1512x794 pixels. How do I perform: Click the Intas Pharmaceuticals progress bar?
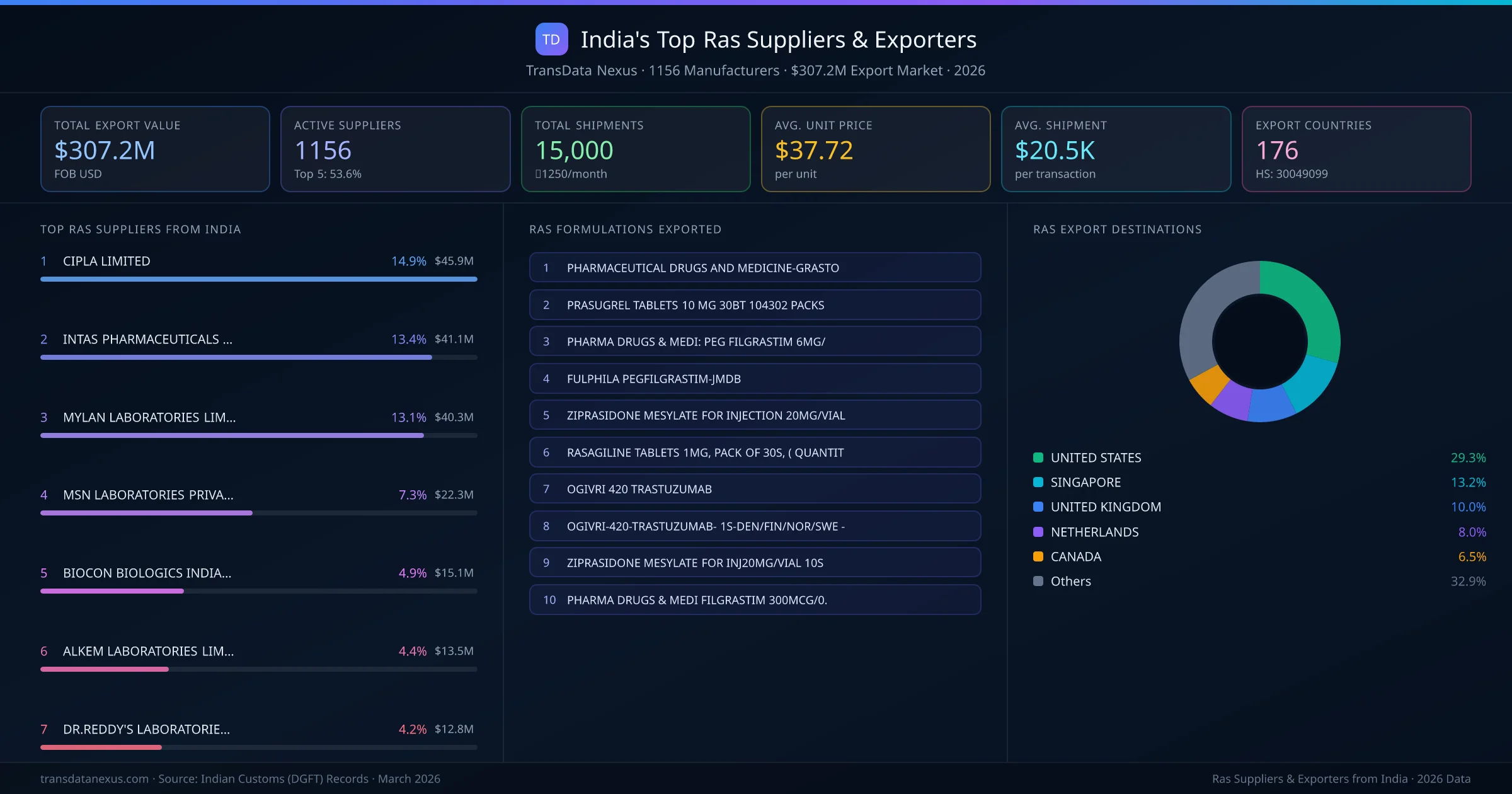click(x=236, y=357)
